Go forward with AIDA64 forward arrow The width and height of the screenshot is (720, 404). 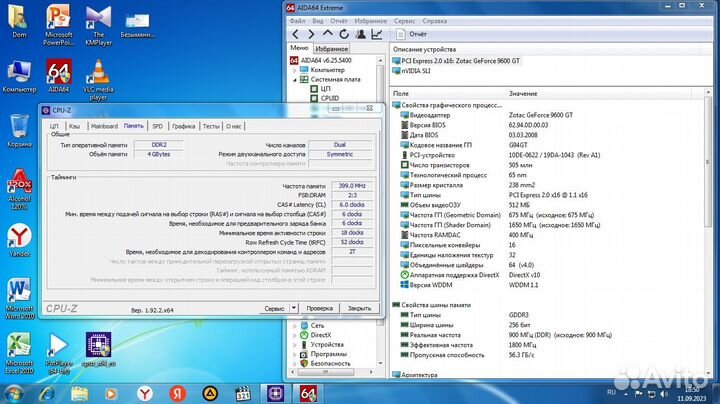[311, 34]
